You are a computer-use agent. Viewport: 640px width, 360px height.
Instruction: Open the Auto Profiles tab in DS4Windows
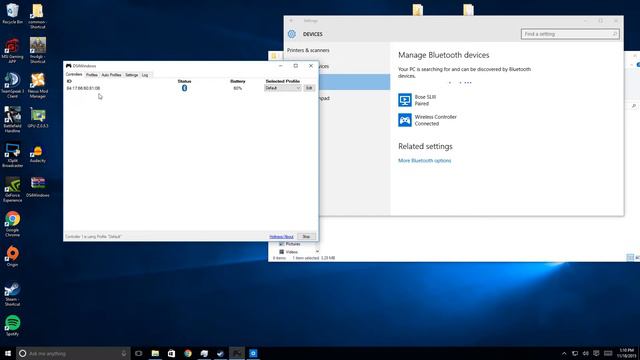coord(111,75)
